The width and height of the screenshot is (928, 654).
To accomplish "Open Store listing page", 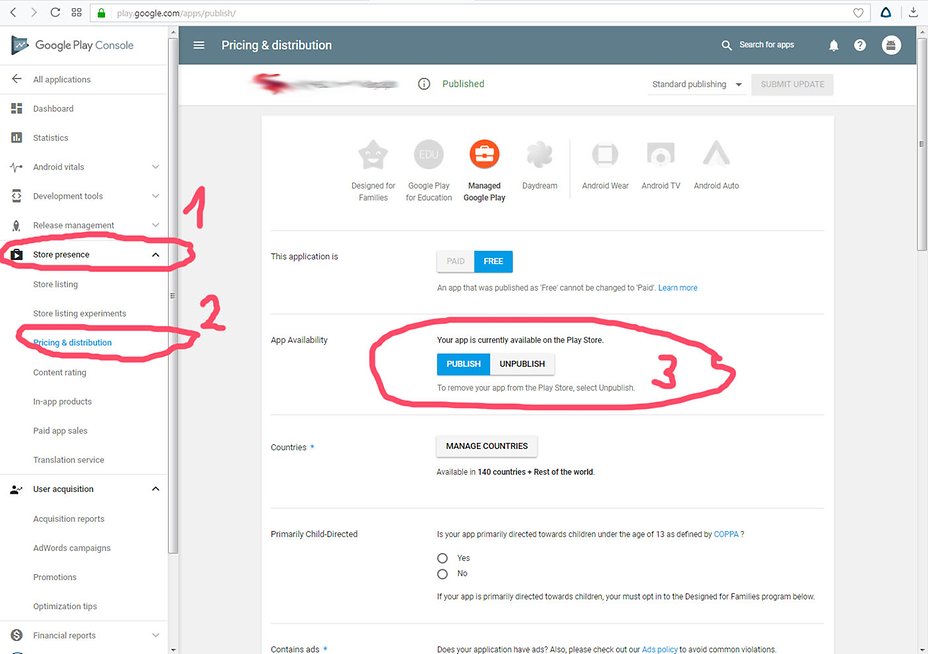I will (56, 284).
